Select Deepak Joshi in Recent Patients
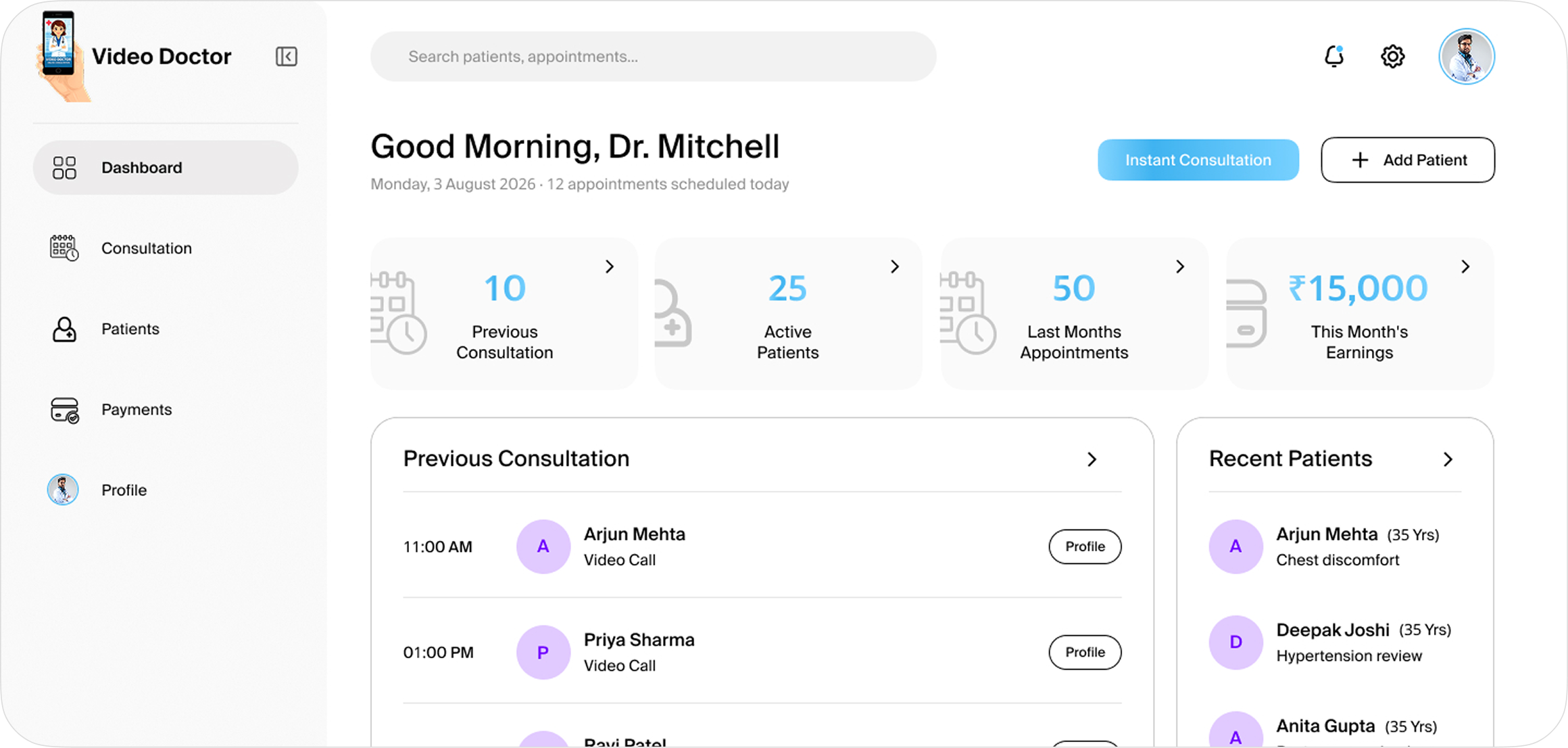The image size is (1568, 748). (x=1333, y=630)
